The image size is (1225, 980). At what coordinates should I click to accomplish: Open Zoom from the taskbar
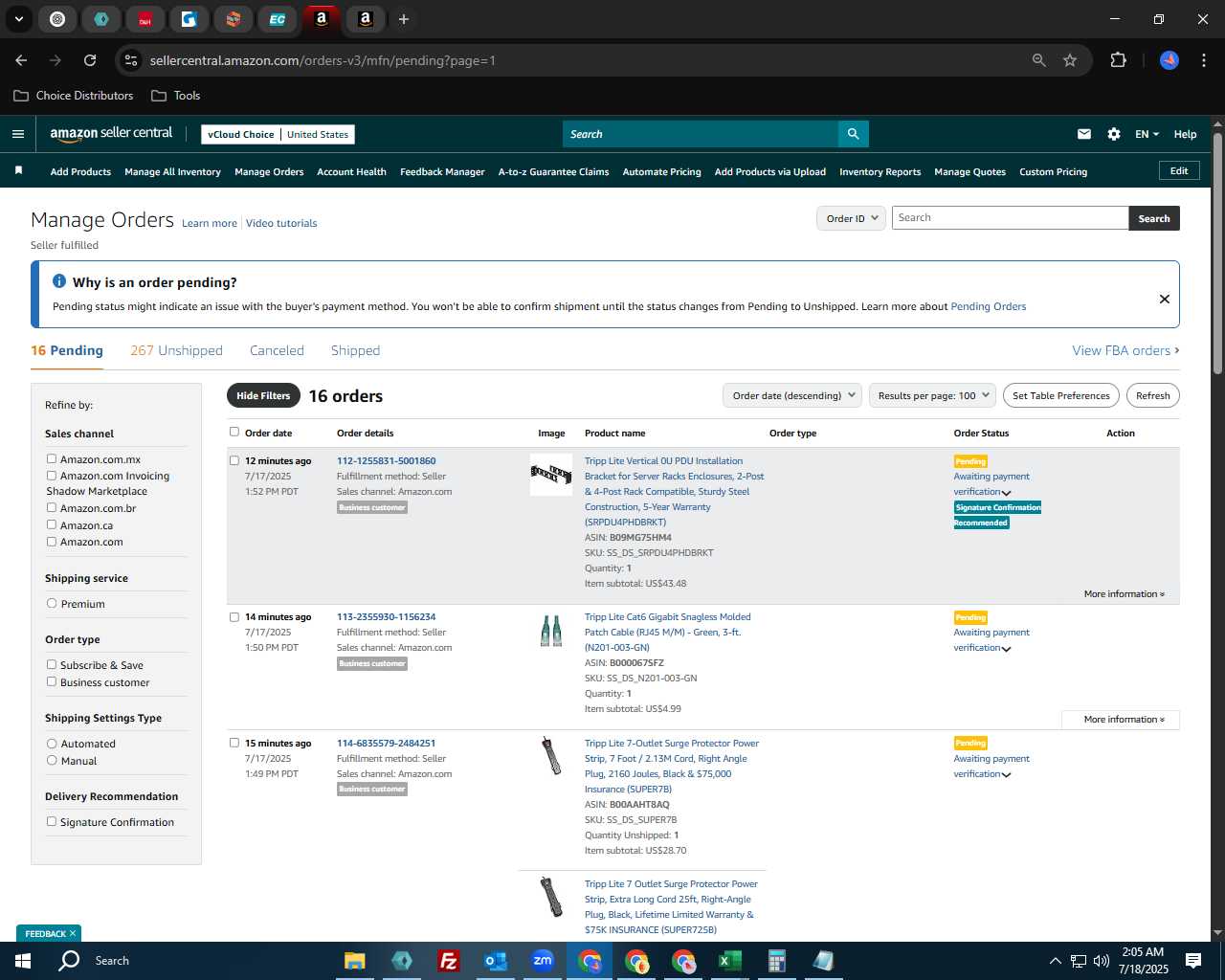tap(543, 961)
